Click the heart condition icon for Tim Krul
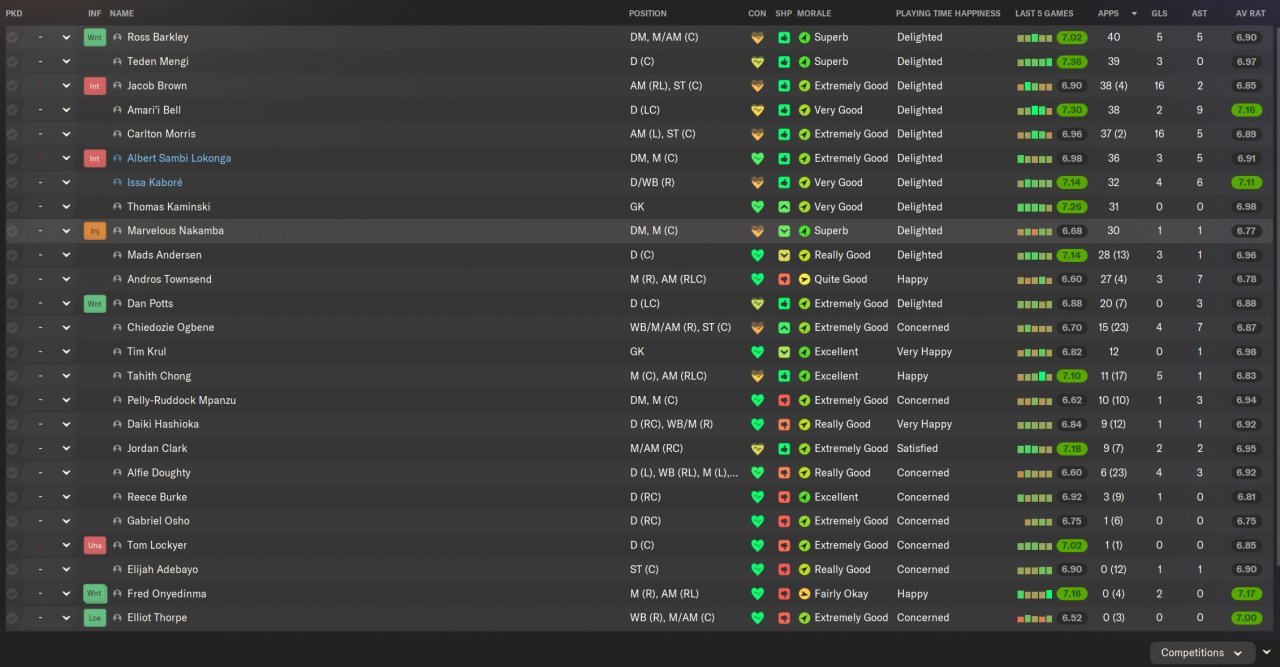This screenshot has width=1280, height=667. [x=757, y=352]
